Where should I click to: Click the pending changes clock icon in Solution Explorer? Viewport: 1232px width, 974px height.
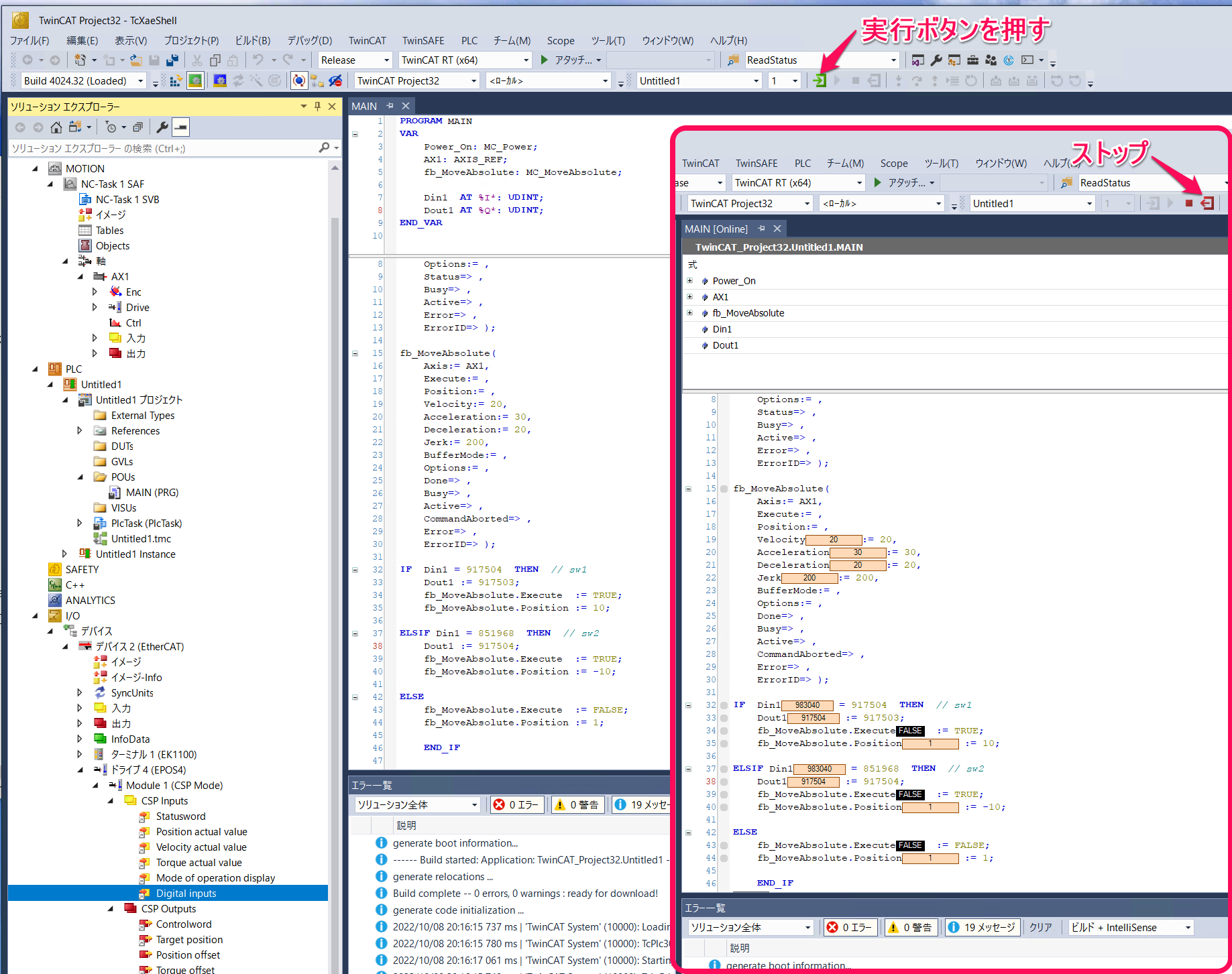click(x=111, y=127)
